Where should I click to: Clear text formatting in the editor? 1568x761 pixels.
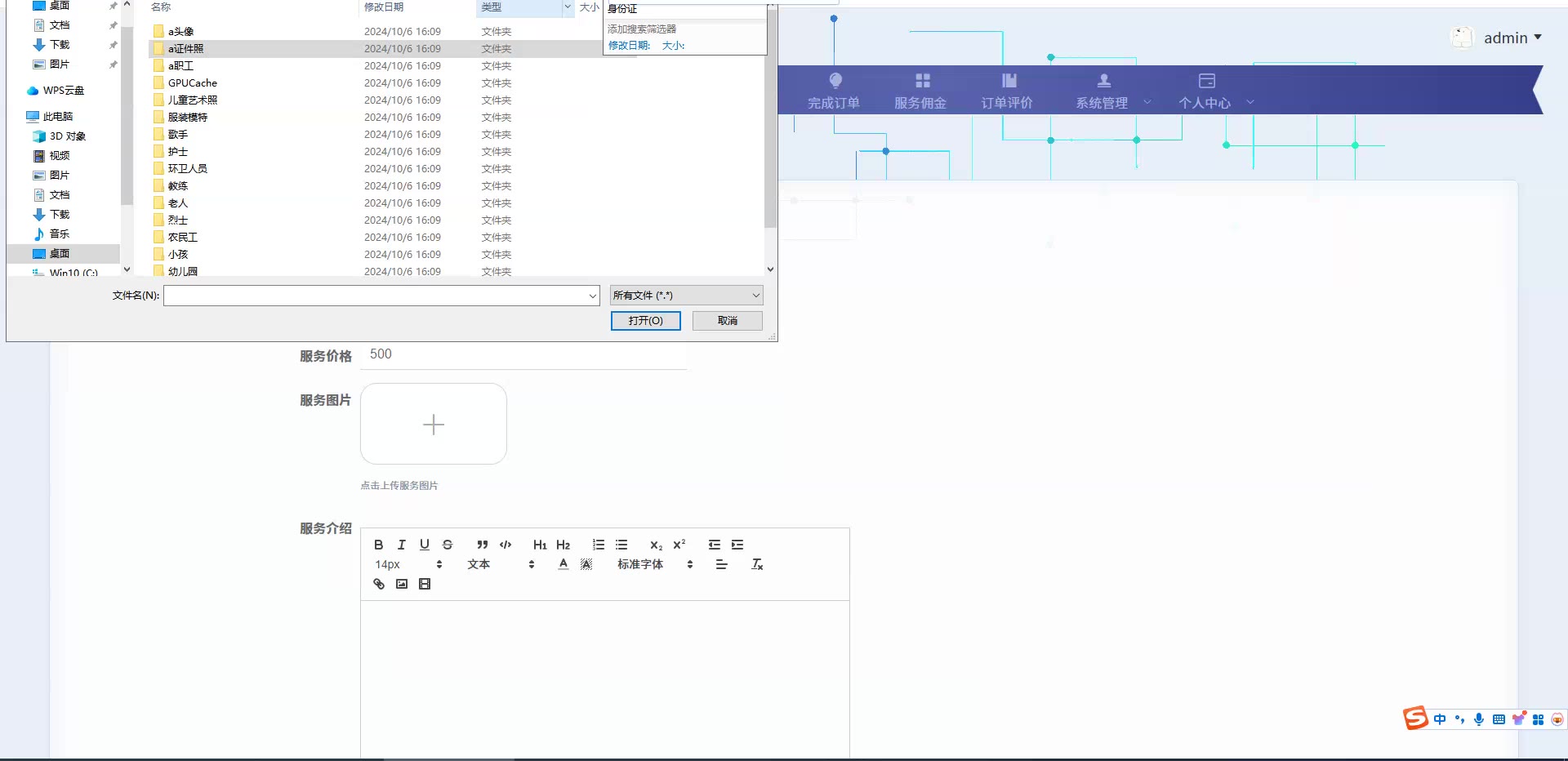(757, 564)
